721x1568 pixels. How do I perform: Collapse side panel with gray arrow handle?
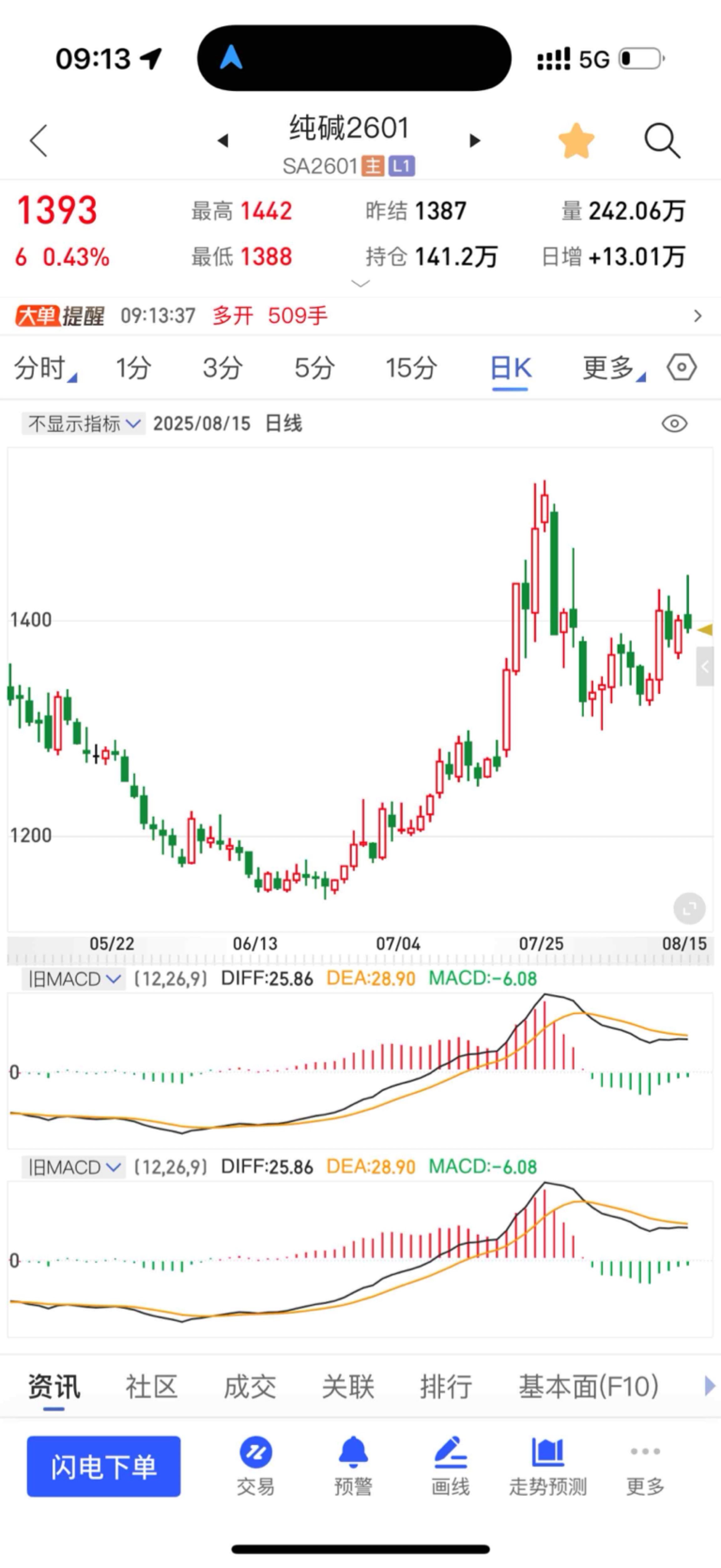click(x=705, y=667)
